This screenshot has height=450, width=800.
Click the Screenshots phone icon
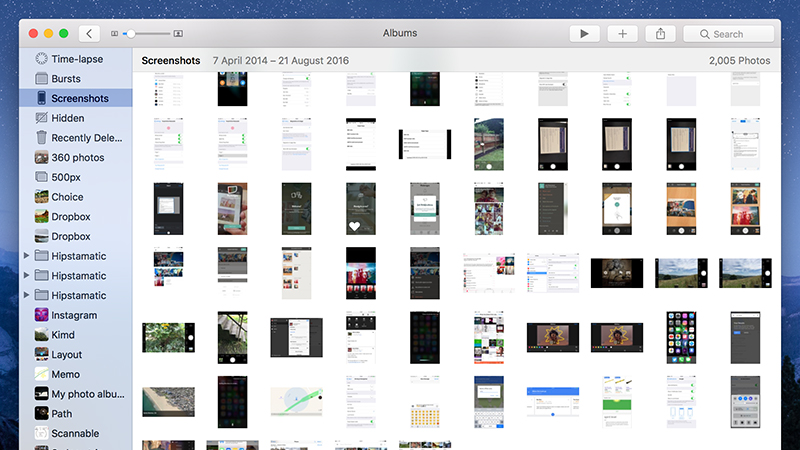coord(41,98)
